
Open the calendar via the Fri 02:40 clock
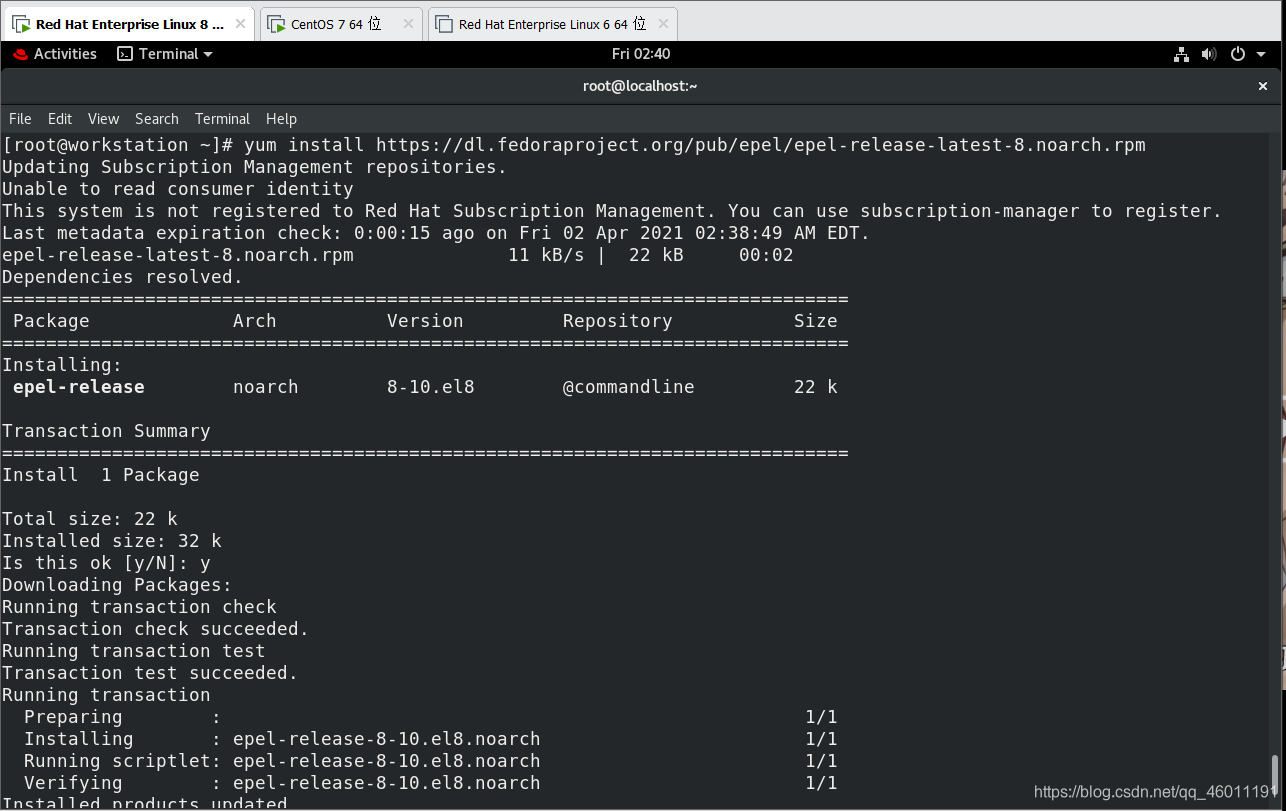[x=641, y=54]
